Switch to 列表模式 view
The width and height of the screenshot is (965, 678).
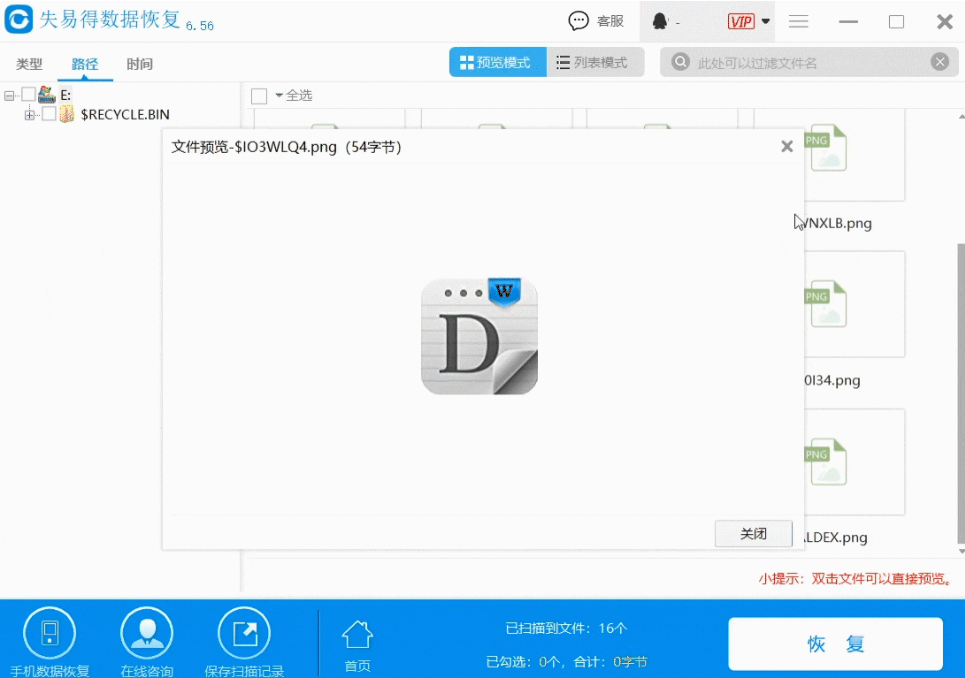click(595, 62)
